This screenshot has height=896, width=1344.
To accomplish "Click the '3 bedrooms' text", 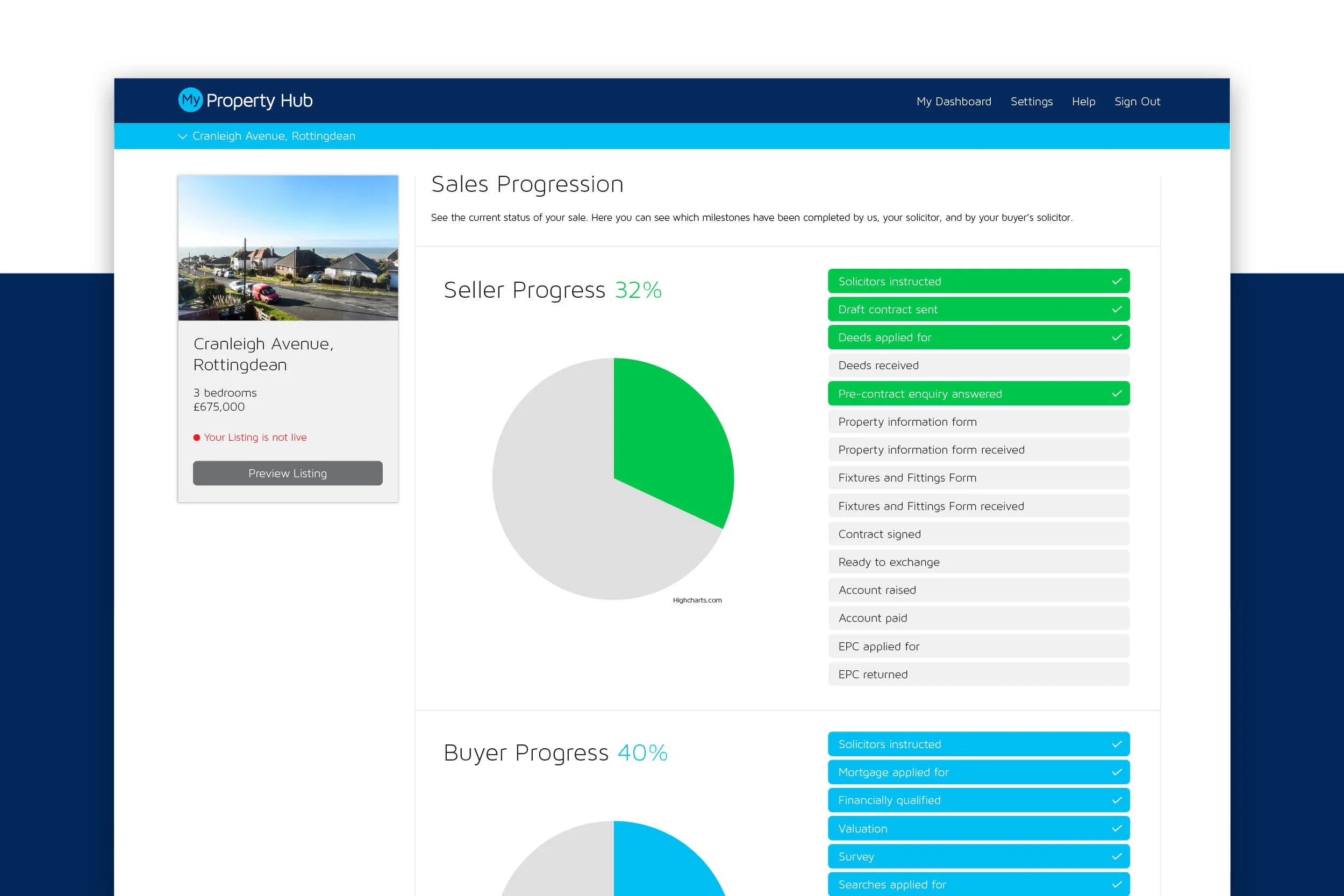I will (225, 392).
